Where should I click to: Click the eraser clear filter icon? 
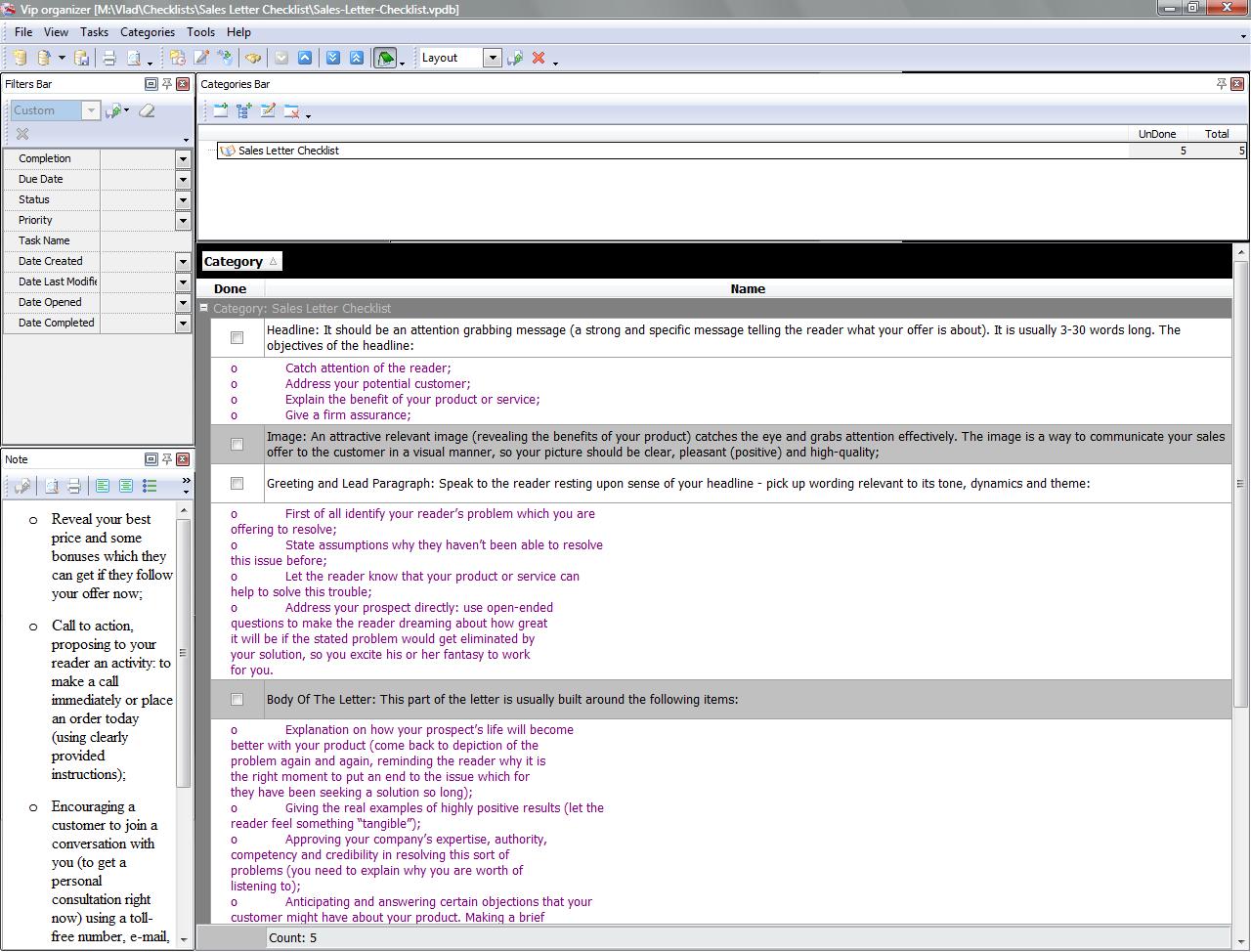pyautogui.click(x=147, y=111)
